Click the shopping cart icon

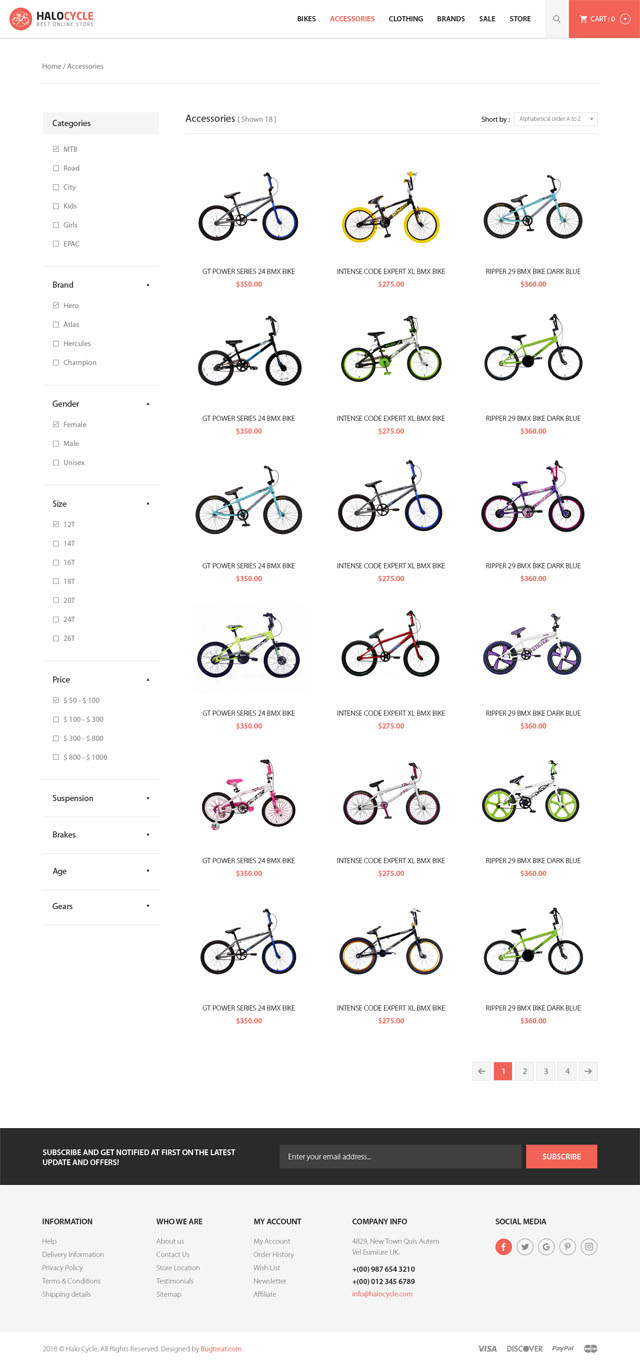click(x=583, y=19)
